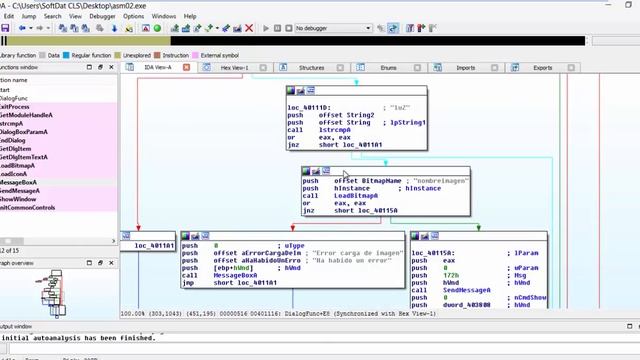Select ExitProcess in the functions list

(58, 107)
